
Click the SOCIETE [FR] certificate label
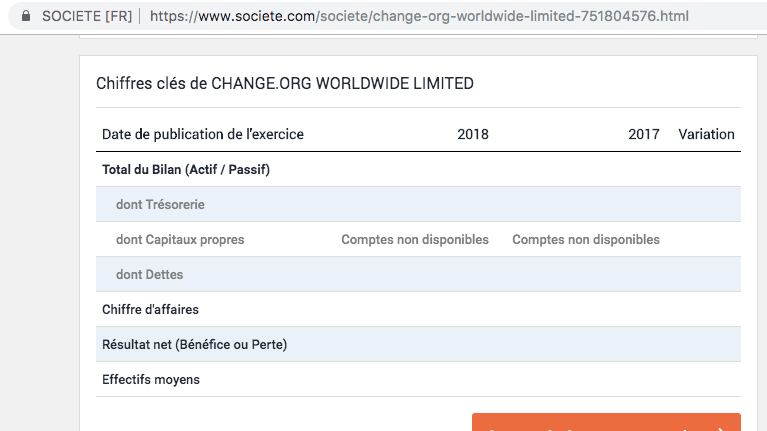tap(84, 17)
